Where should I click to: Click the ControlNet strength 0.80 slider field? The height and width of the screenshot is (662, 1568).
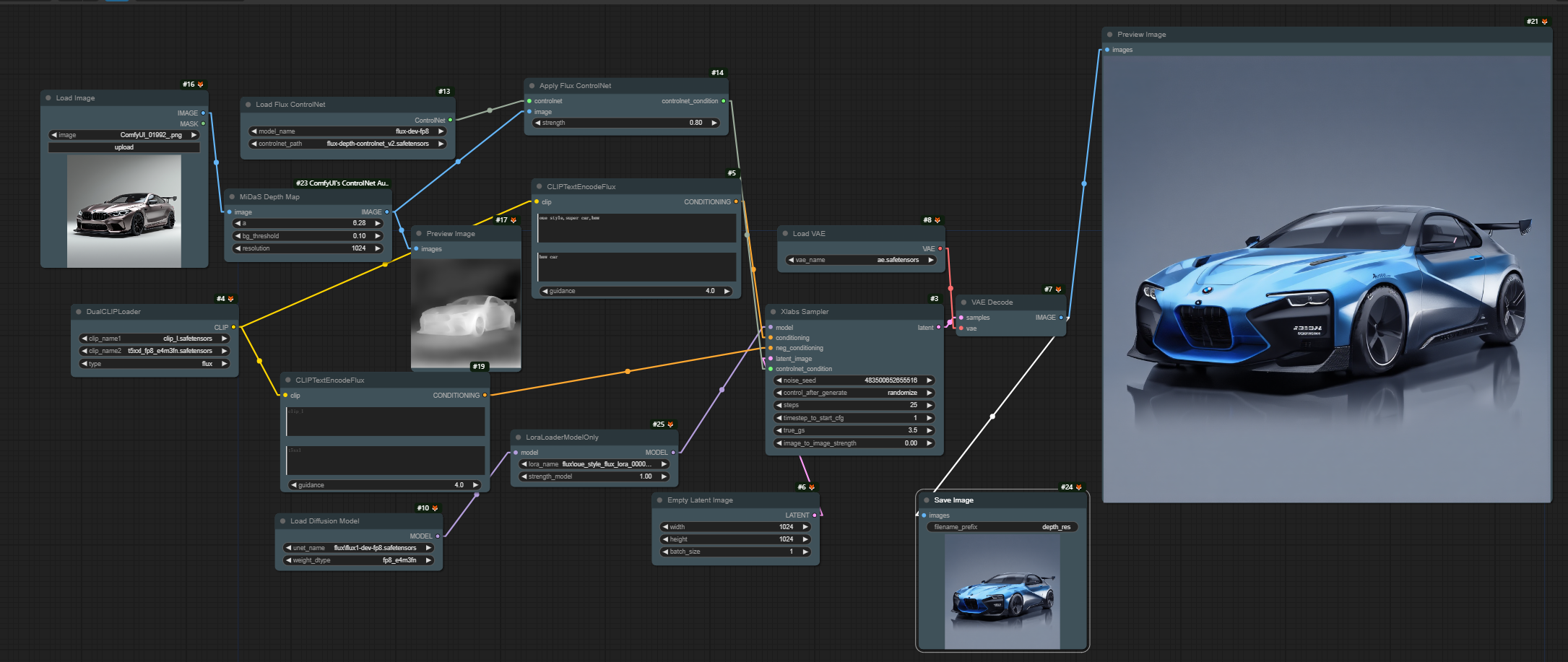626,123
